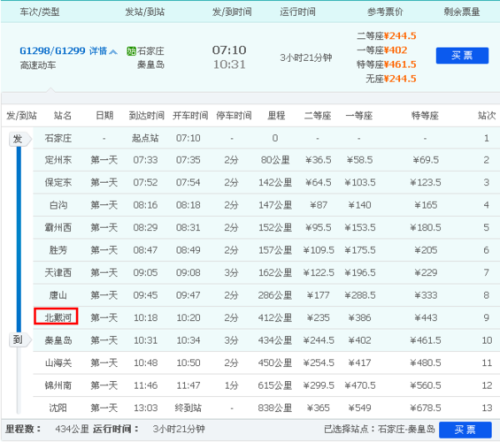Click the 站名 column header
The height and width of the screenshot is (442, 500).
point(63,116)
